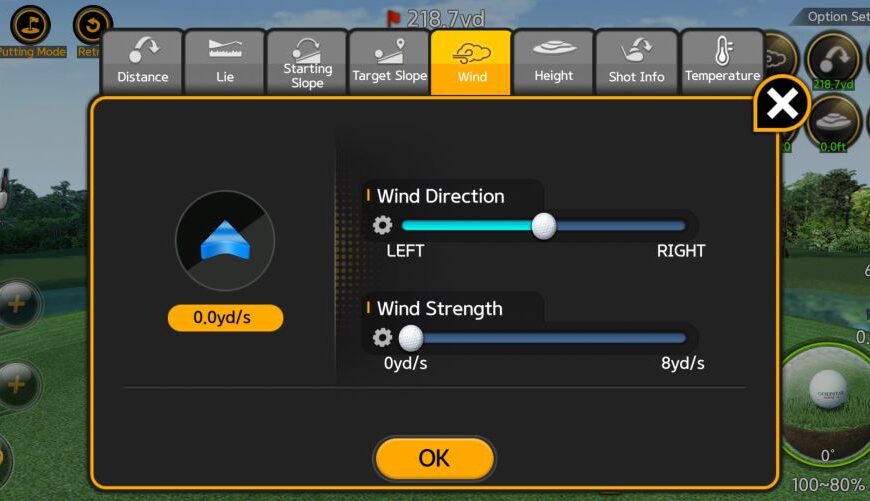
Task: Click the Retry circular arrow icon
Action: 93,25
